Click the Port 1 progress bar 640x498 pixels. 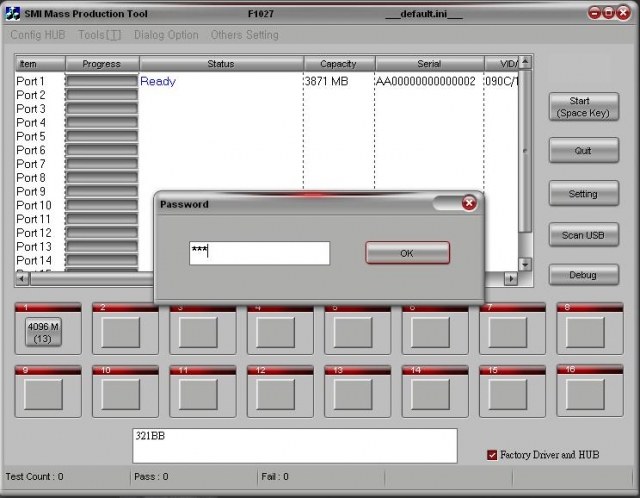[102, 81]
